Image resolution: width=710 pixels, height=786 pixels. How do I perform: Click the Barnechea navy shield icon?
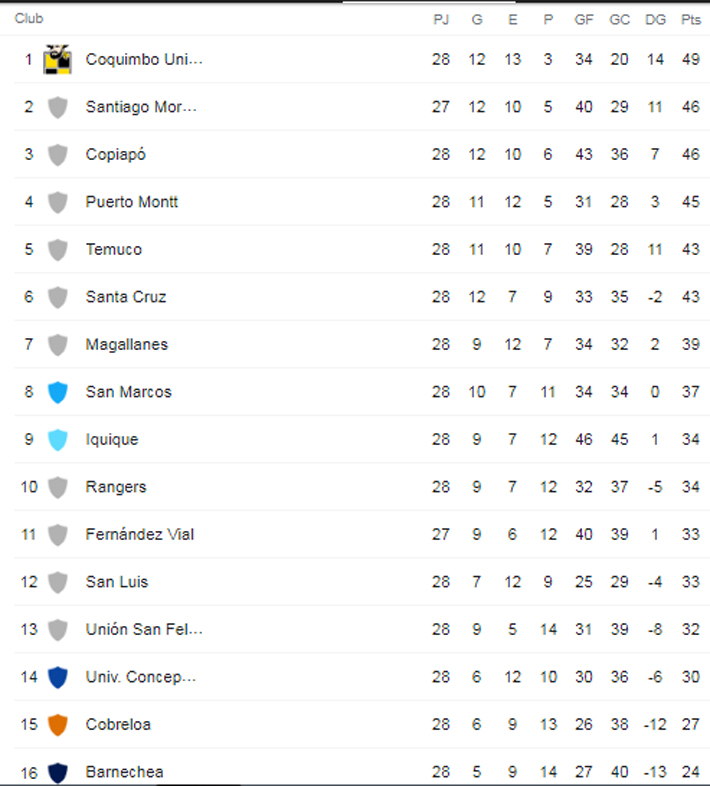point(58,772)
